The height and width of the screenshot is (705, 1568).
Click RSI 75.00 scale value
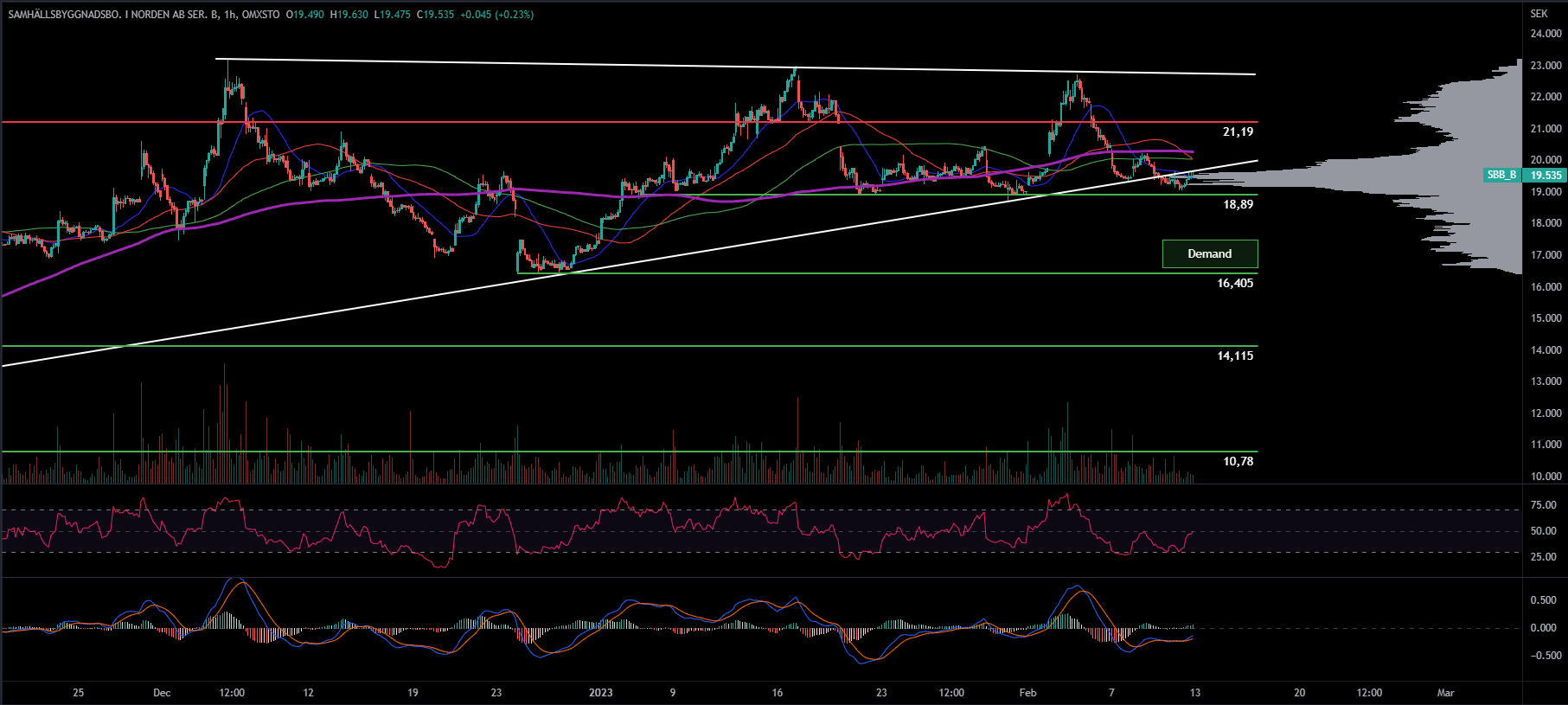coord(1543,505)
